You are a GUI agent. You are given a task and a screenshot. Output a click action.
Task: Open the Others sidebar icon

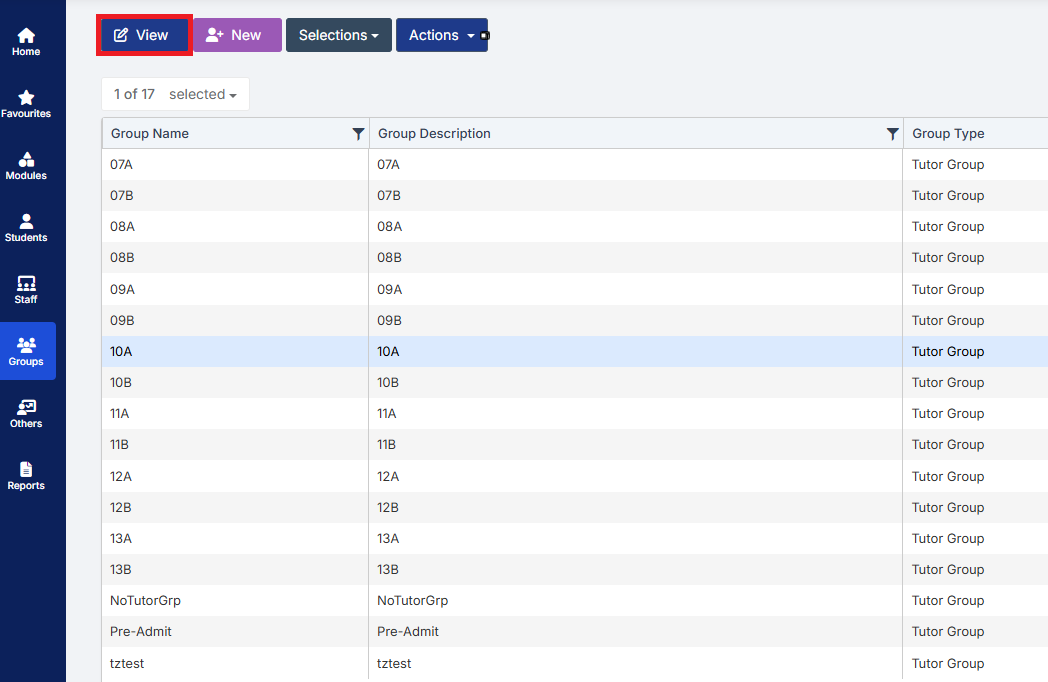25,412
